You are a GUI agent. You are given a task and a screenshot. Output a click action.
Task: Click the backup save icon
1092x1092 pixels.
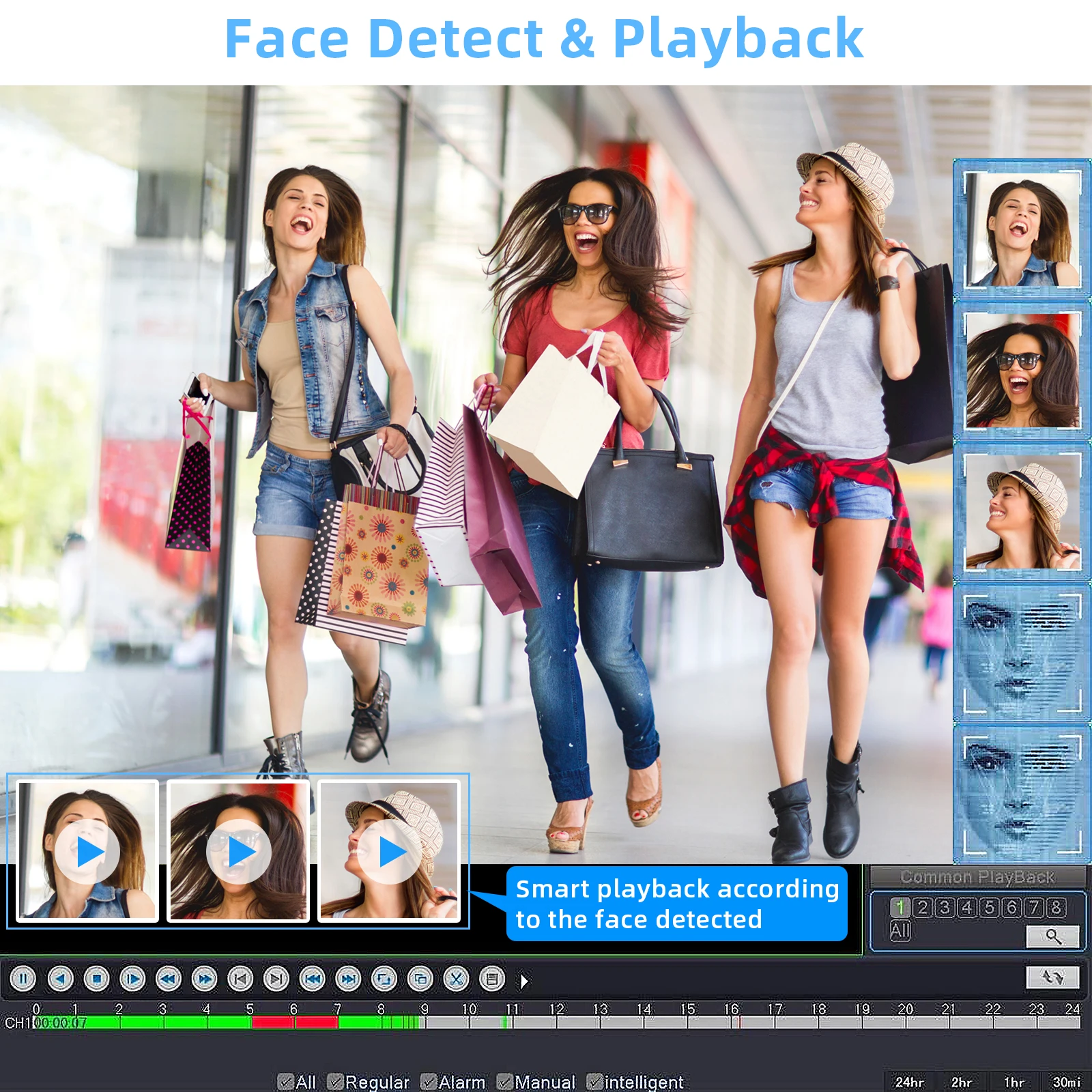coord(492,979)
